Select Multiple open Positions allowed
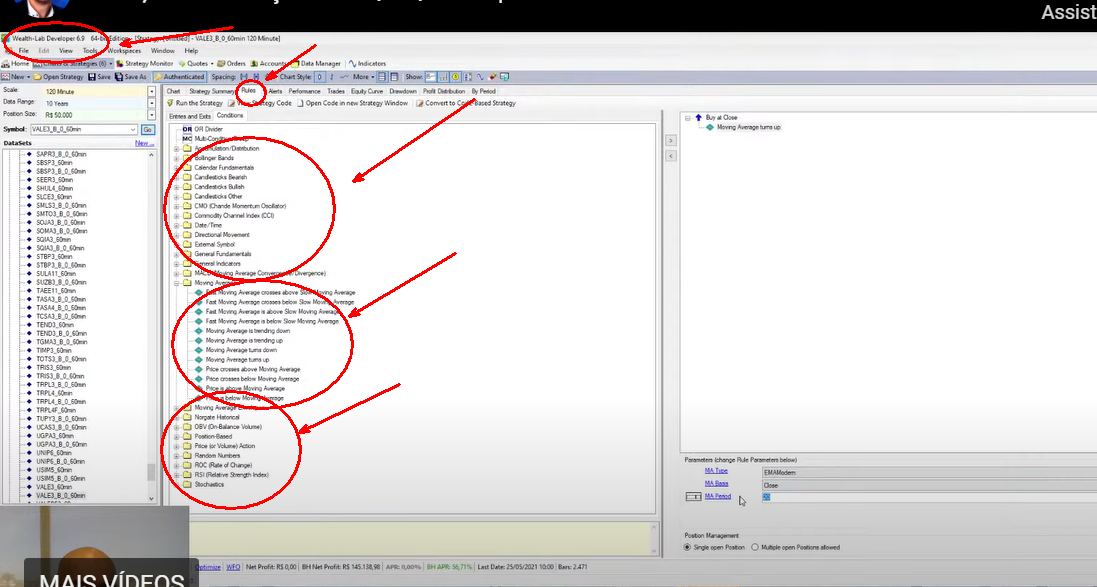This screenshot has height=587, width=1097. tap(795, 547)
